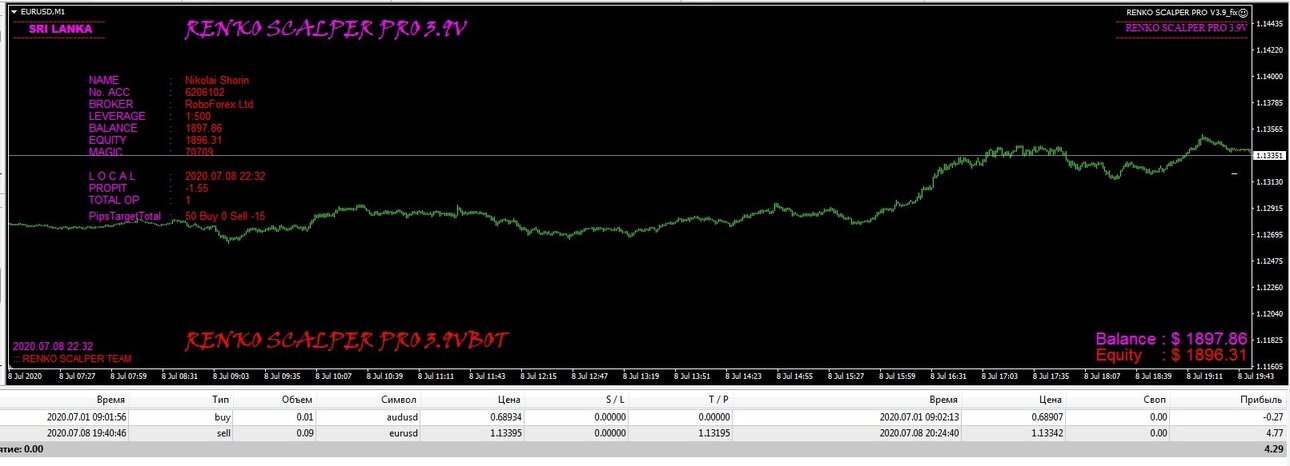Click the pink RENKO SCALPER PRO 3.9V heading
1290x466 pixels.
tap(327, 31)
